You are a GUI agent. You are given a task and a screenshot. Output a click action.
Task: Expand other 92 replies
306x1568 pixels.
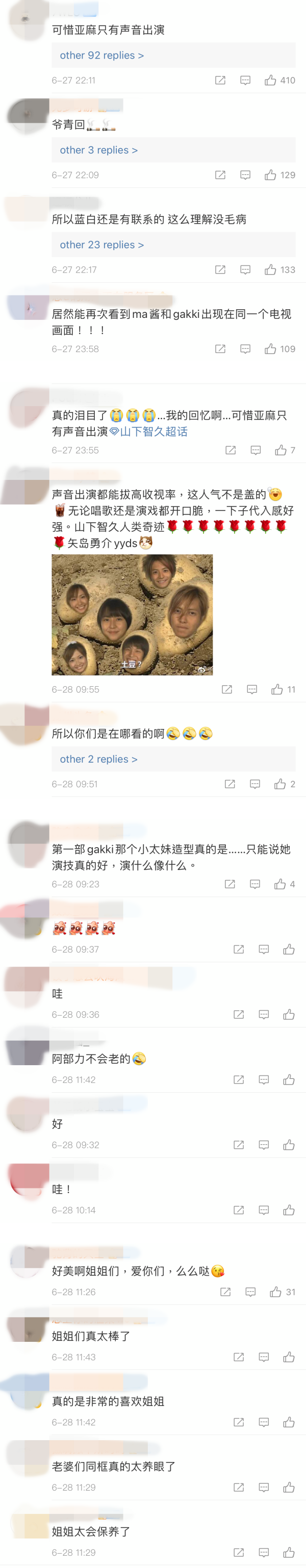click(102, 56)
